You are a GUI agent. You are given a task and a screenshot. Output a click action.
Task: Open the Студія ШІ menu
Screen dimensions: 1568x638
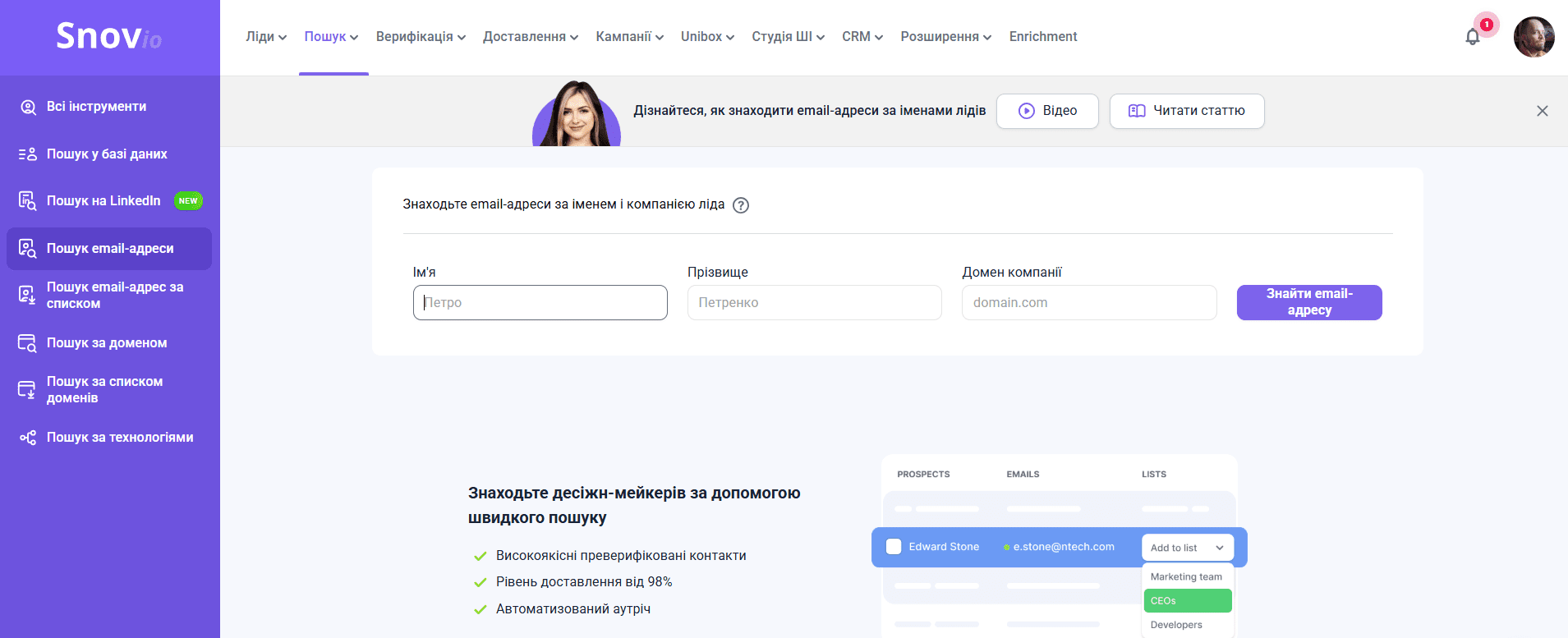pyautogui.click(x=789, y=37)
